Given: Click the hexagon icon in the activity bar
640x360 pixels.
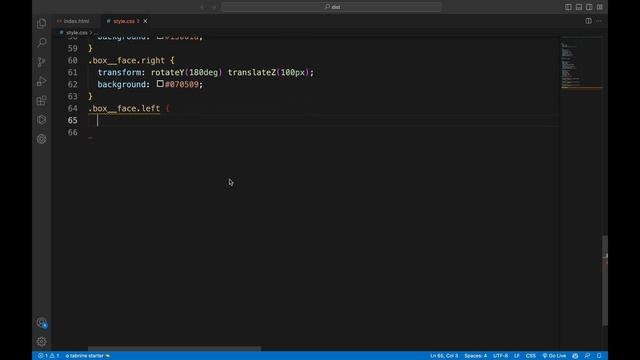Looking at the screenshot, I should (41, 120).
